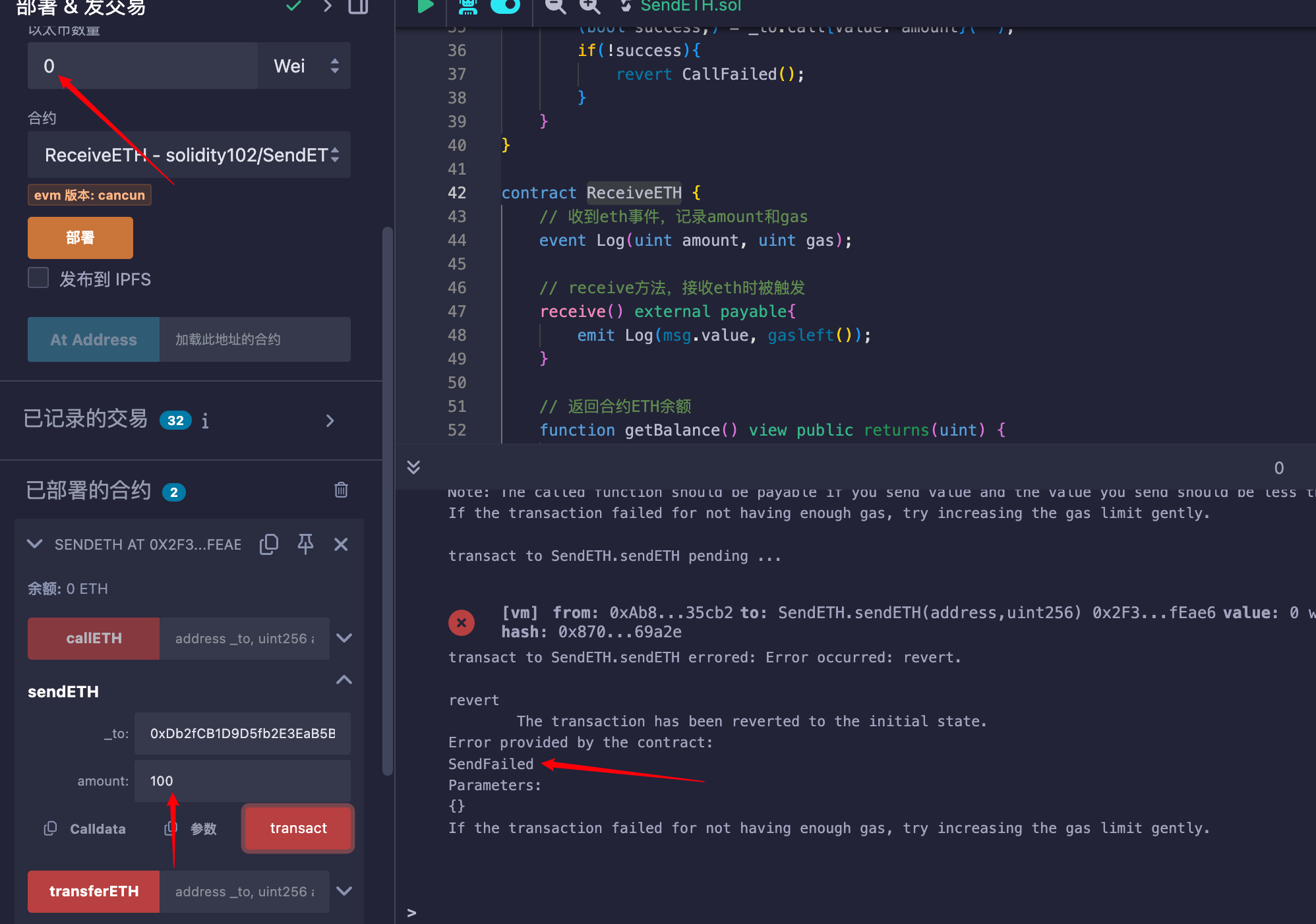The image size is (1316, 924).
Task: Expand the 已记录的交易 section
Action: coord(330,420)
